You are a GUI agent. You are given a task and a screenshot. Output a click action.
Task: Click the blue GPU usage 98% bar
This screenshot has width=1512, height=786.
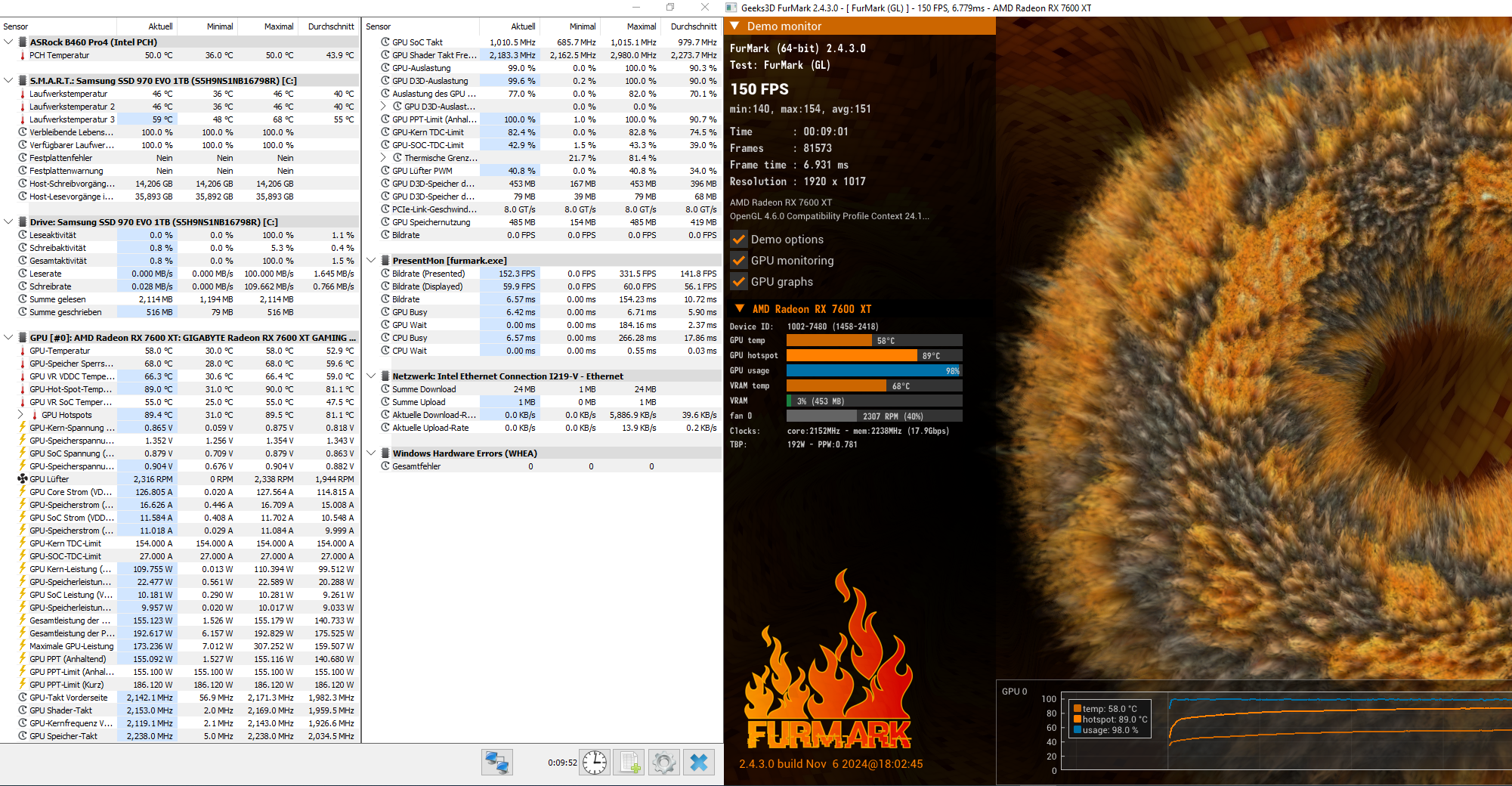pos(874,371)
